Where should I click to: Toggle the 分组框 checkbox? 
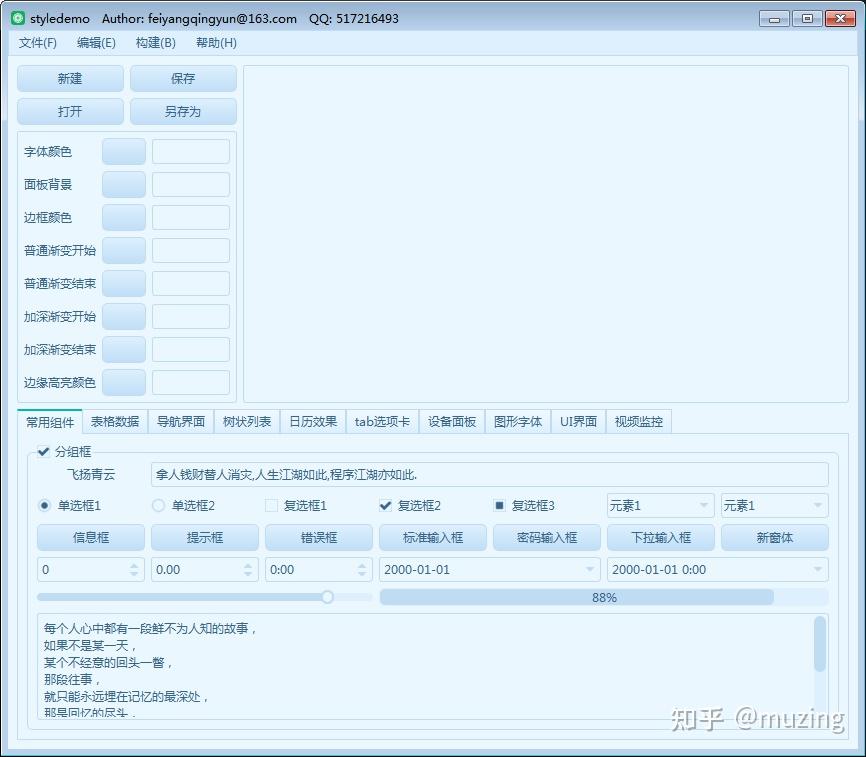(x=43, y=451)
